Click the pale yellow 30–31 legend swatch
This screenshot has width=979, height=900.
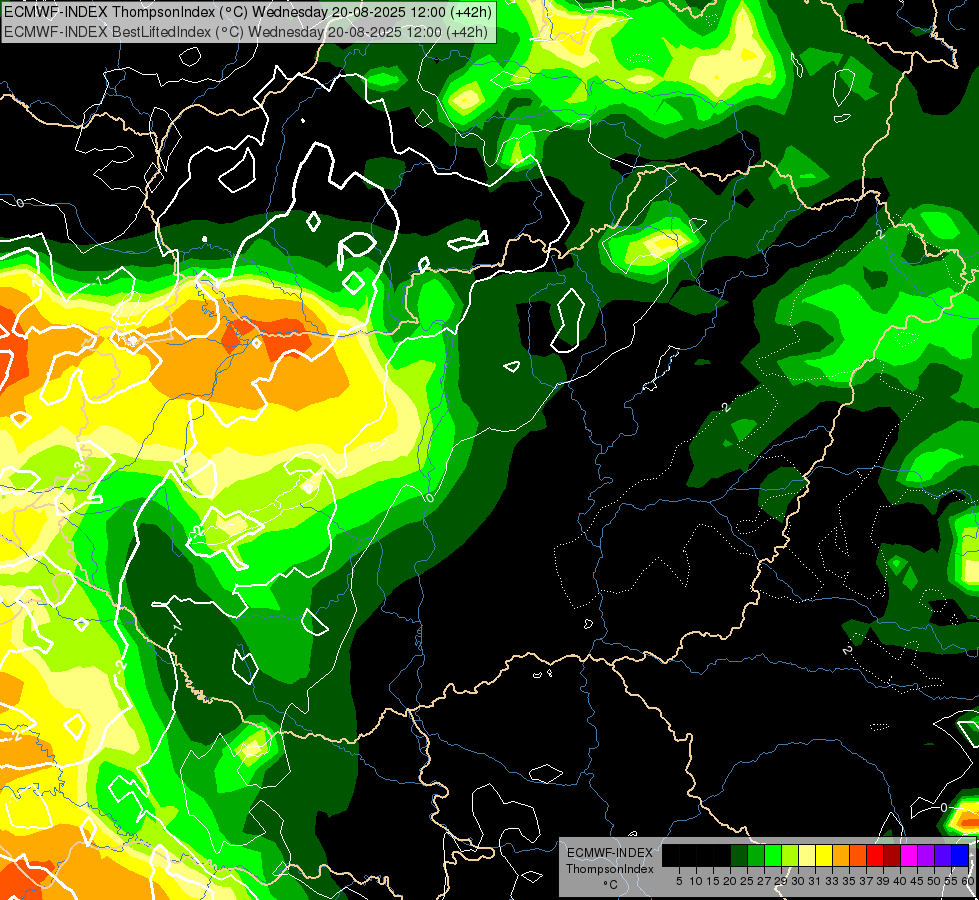tap(807, 855)
